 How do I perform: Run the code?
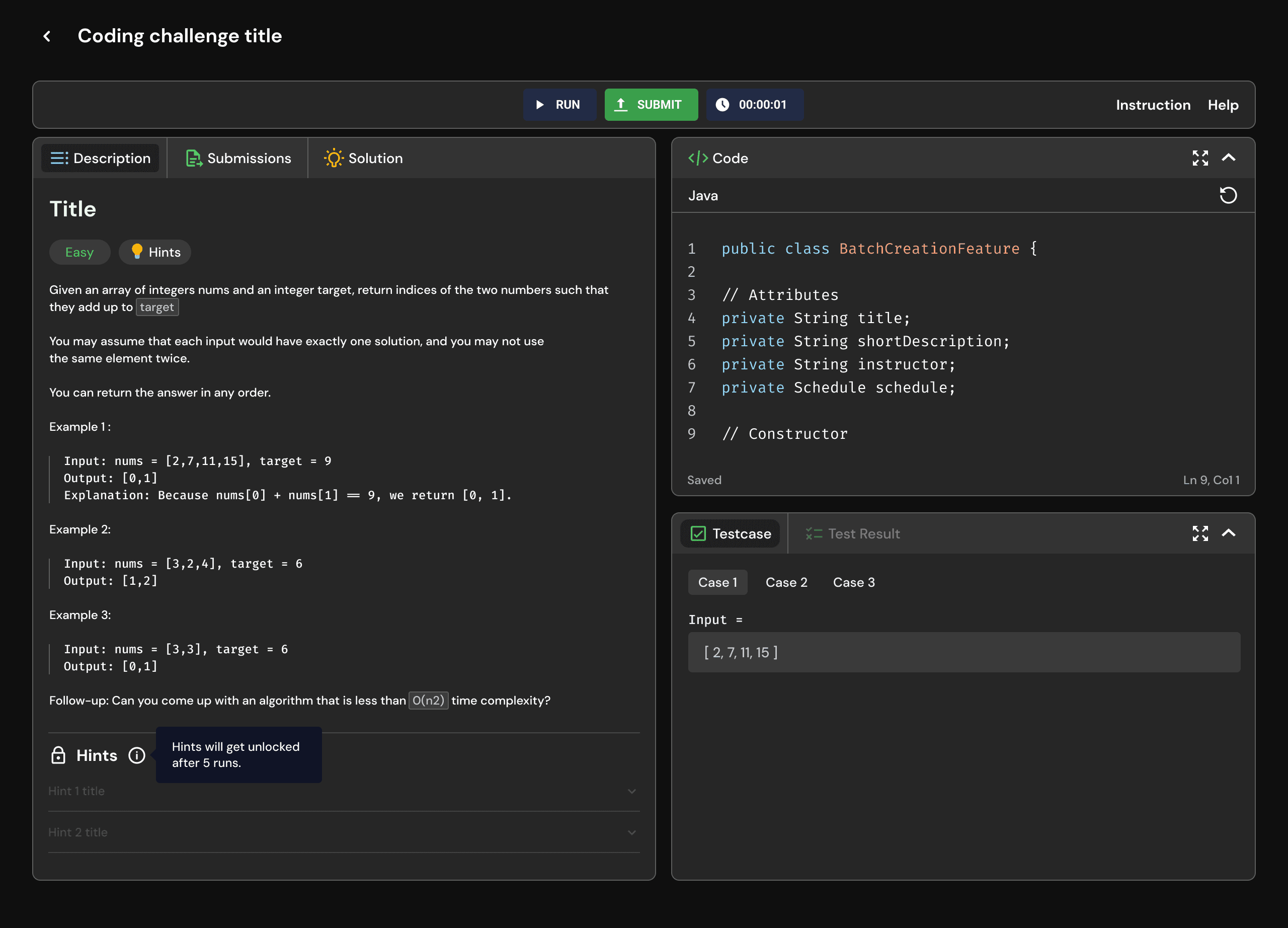click(x=559, y=105)
